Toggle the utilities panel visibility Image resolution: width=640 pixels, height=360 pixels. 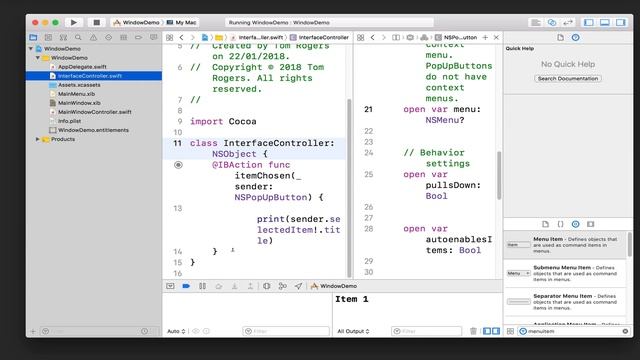point(620,22)
